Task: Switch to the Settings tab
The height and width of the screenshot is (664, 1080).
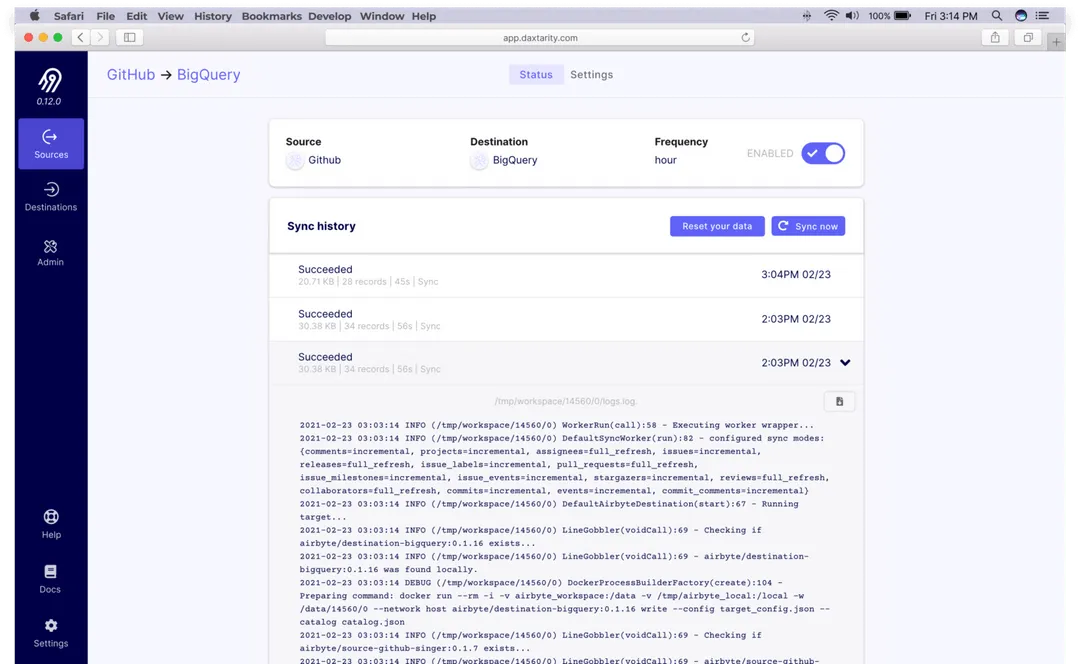Action: click(x=591, y=74)
